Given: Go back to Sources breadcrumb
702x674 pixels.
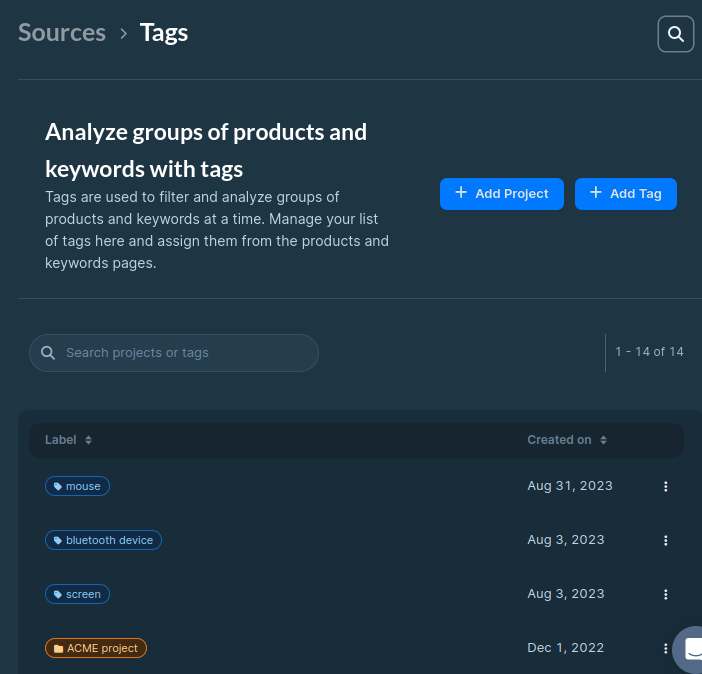Looking at the screenshot, I should 62,32.
